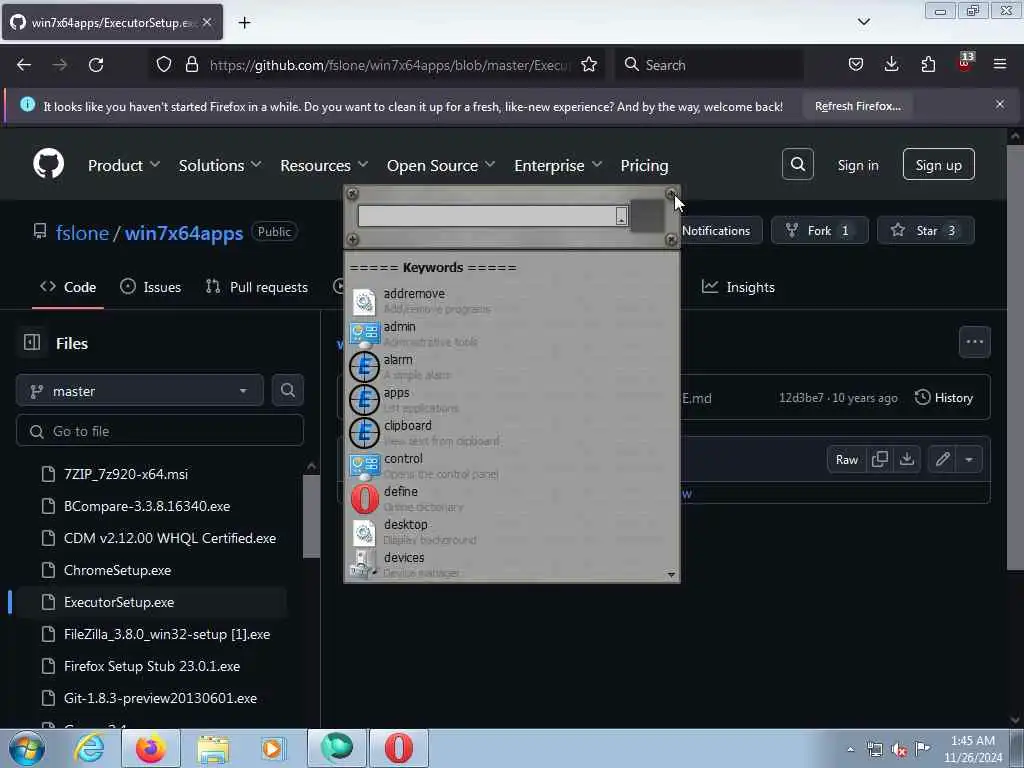1024x768 pixels.
Task: Click the Go to file field
Action: [x=160, y=431]
